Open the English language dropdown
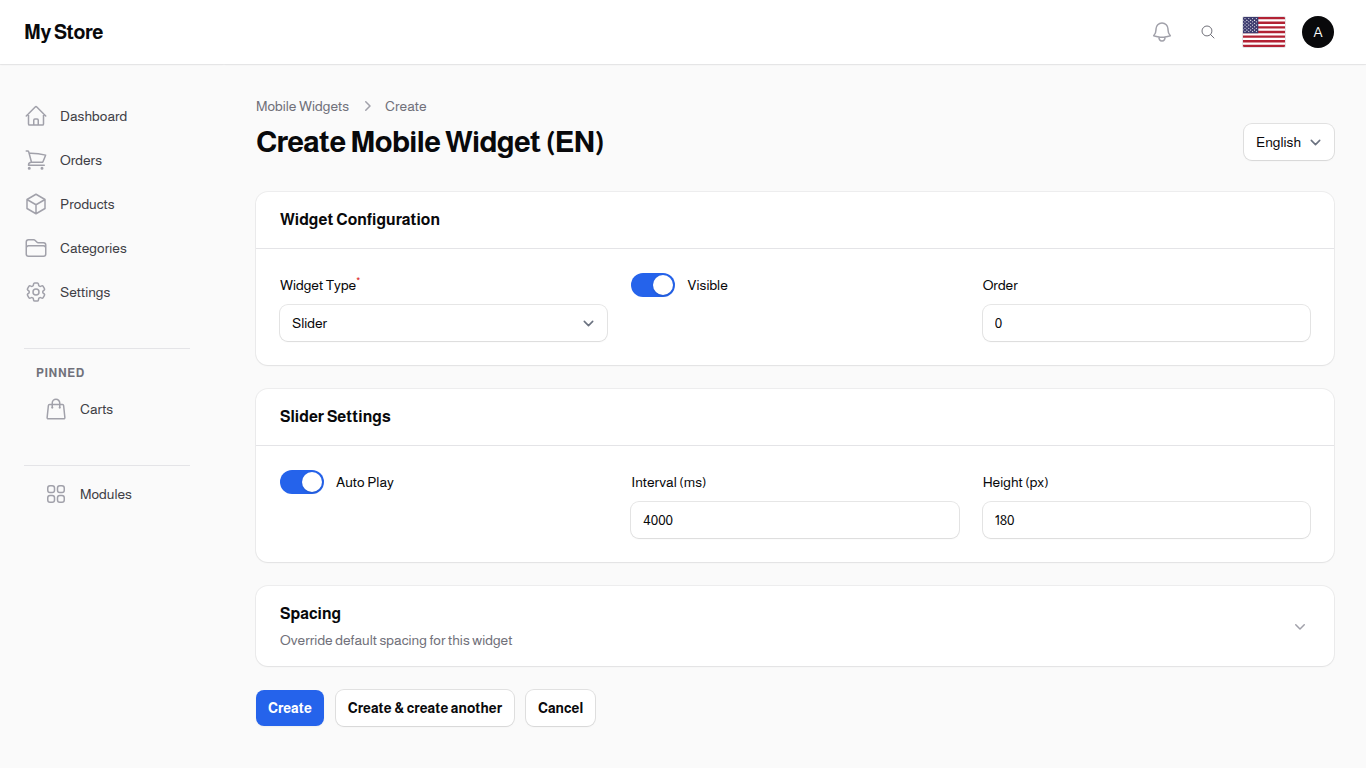This screenshot has height=768, width=1366. click(x=1288, y=142)
